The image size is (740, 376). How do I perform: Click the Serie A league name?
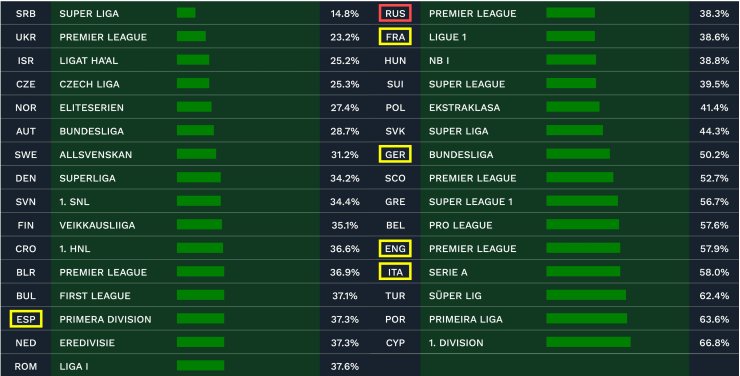tap(448, 272)
